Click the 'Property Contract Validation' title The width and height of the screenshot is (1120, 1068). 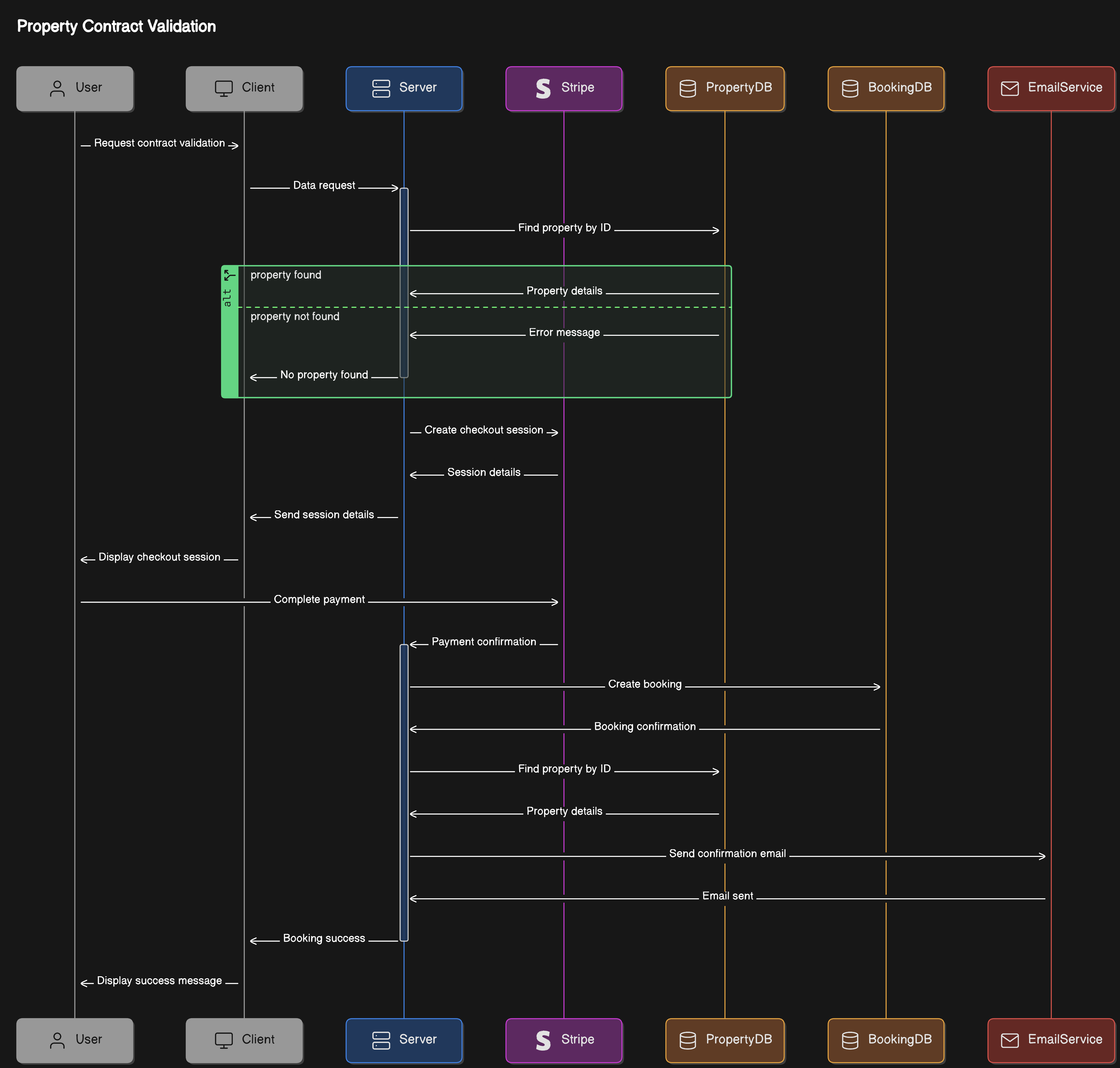click(x=117, y=26)
